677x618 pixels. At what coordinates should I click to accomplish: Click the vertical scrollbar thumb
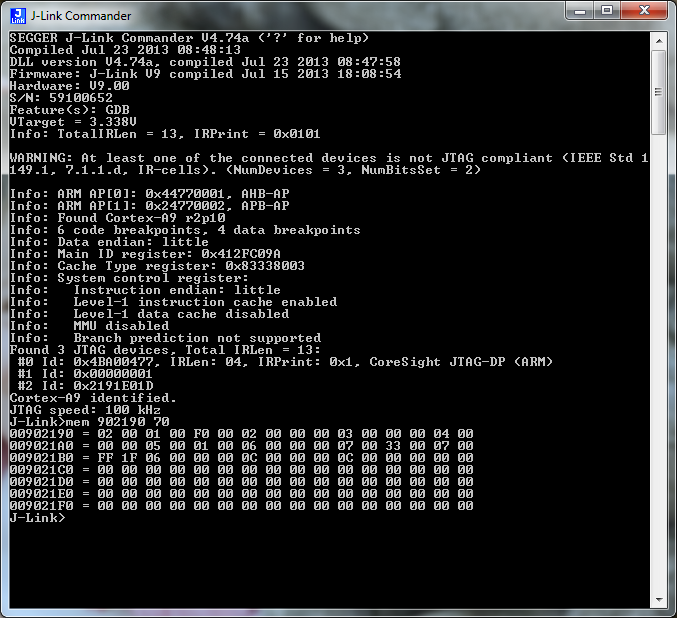(659, 92)
